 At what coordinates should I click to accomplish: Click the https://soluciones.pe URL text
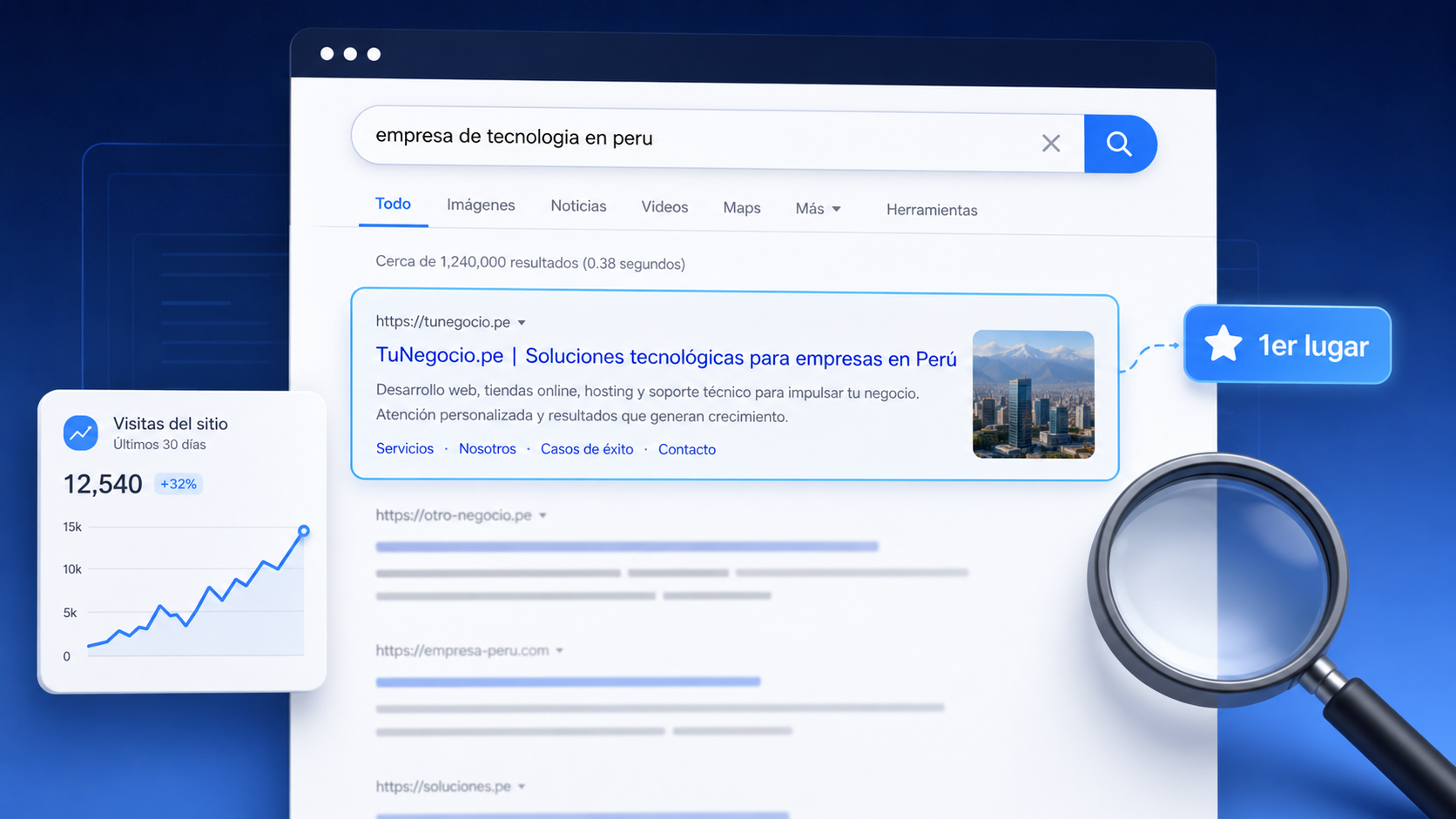pyautogui.click(x=443, y=786)
